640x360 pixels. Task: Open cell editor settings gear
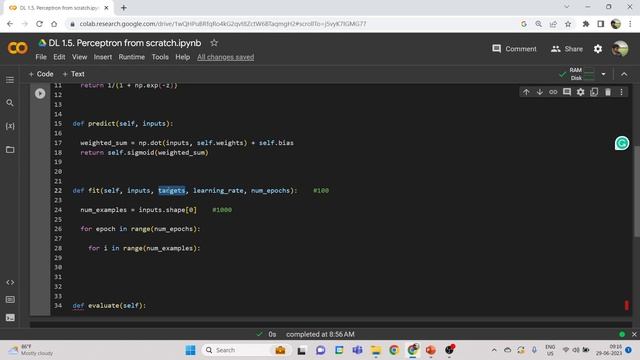pyautogui.click(x=580, y=92)
